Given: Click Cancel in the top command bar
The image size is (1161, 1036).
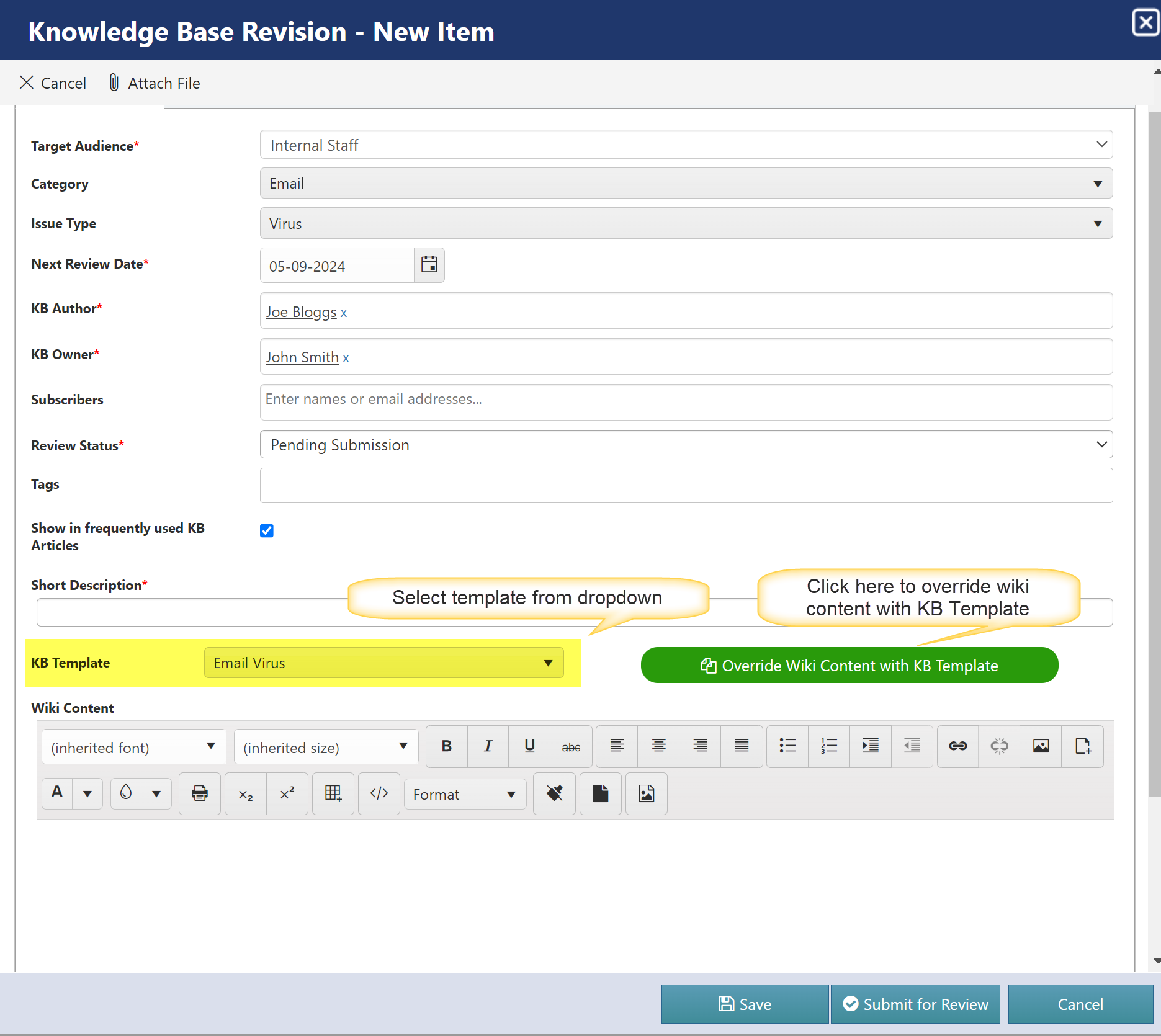Looking at the screenshot, I should 53,83.
